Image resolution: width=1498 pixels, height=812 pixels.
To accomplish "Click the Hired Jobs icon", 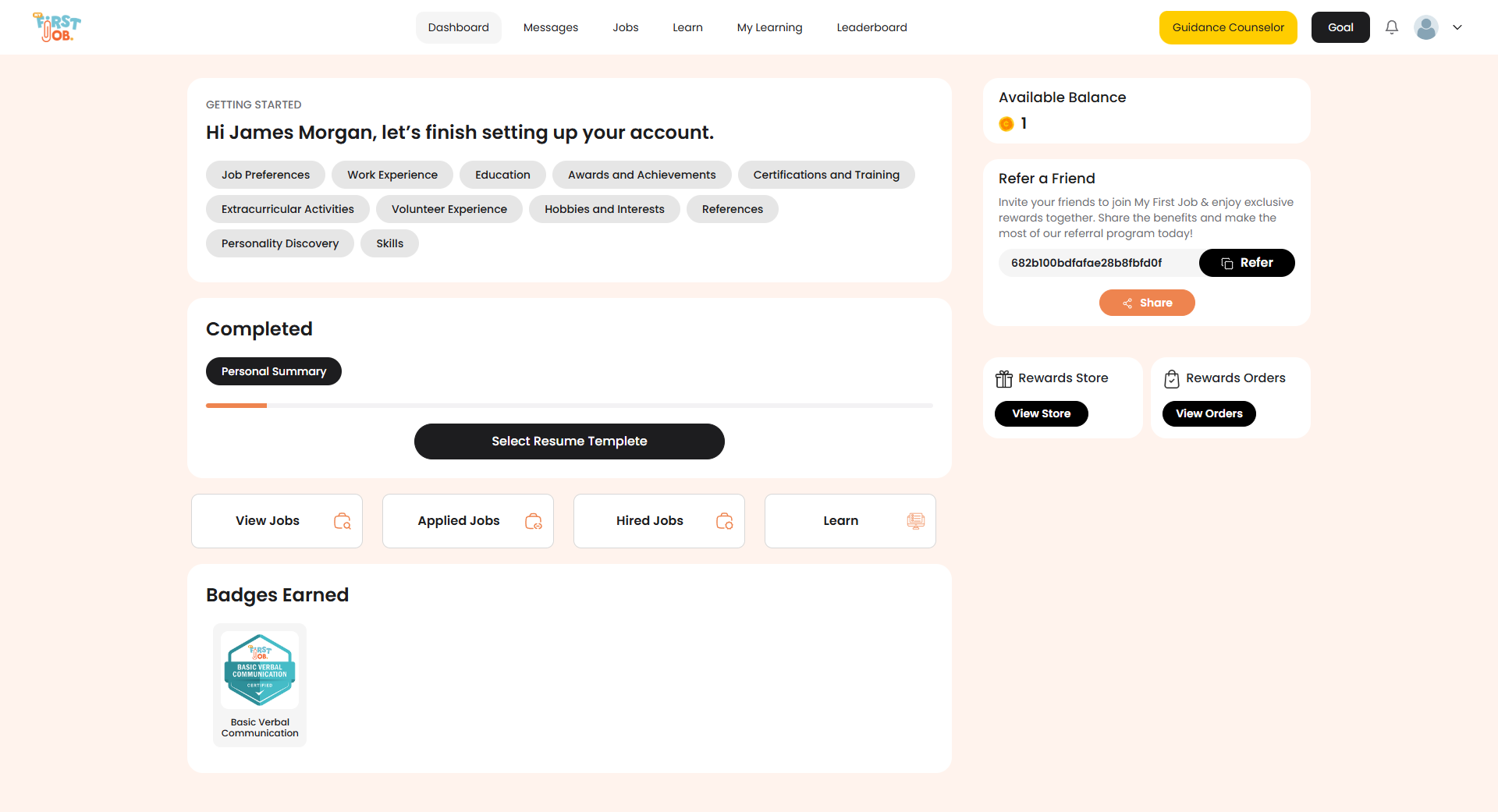I will tap(724, 521).
